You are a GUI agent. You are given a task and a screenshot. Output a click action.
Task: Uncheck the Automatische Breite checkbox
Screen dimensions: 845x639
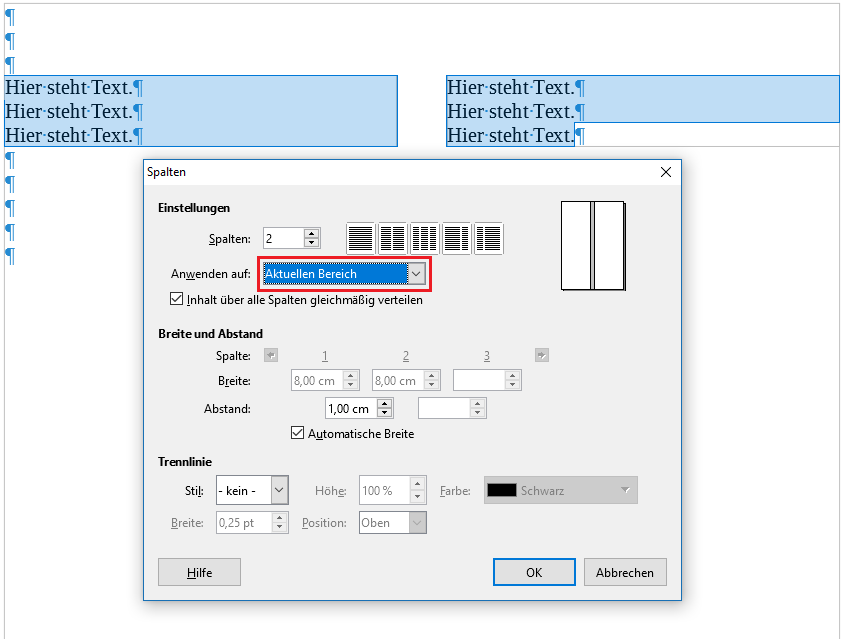297,433
